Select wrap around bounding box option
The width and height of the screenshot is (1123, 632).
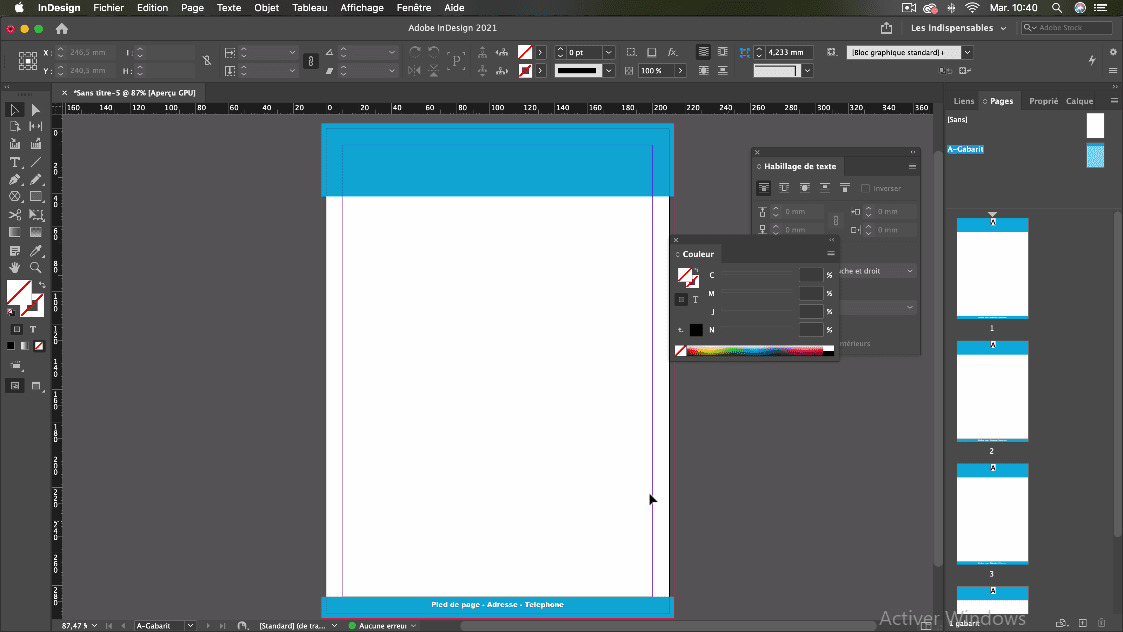coord(784,188)
